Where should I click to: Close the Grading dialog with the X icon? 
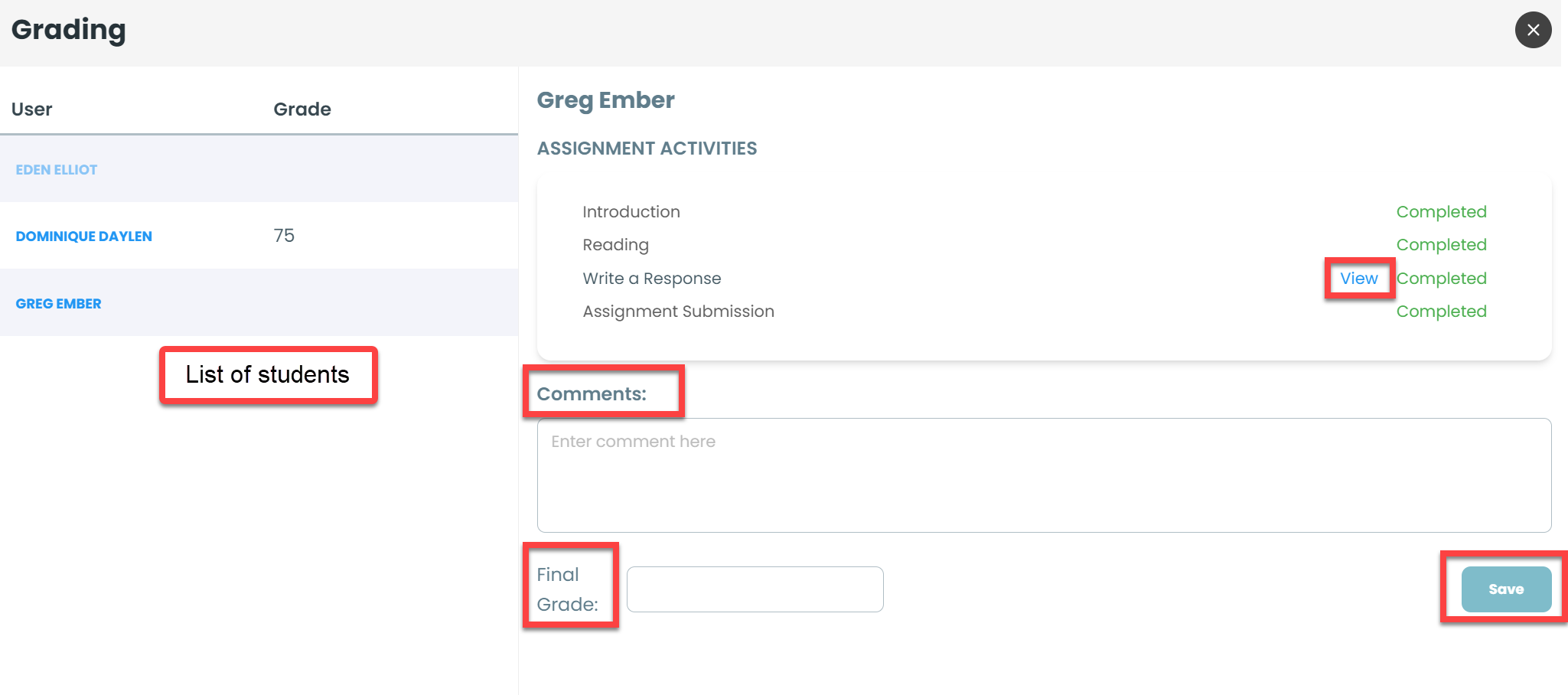pos(1533,30)
